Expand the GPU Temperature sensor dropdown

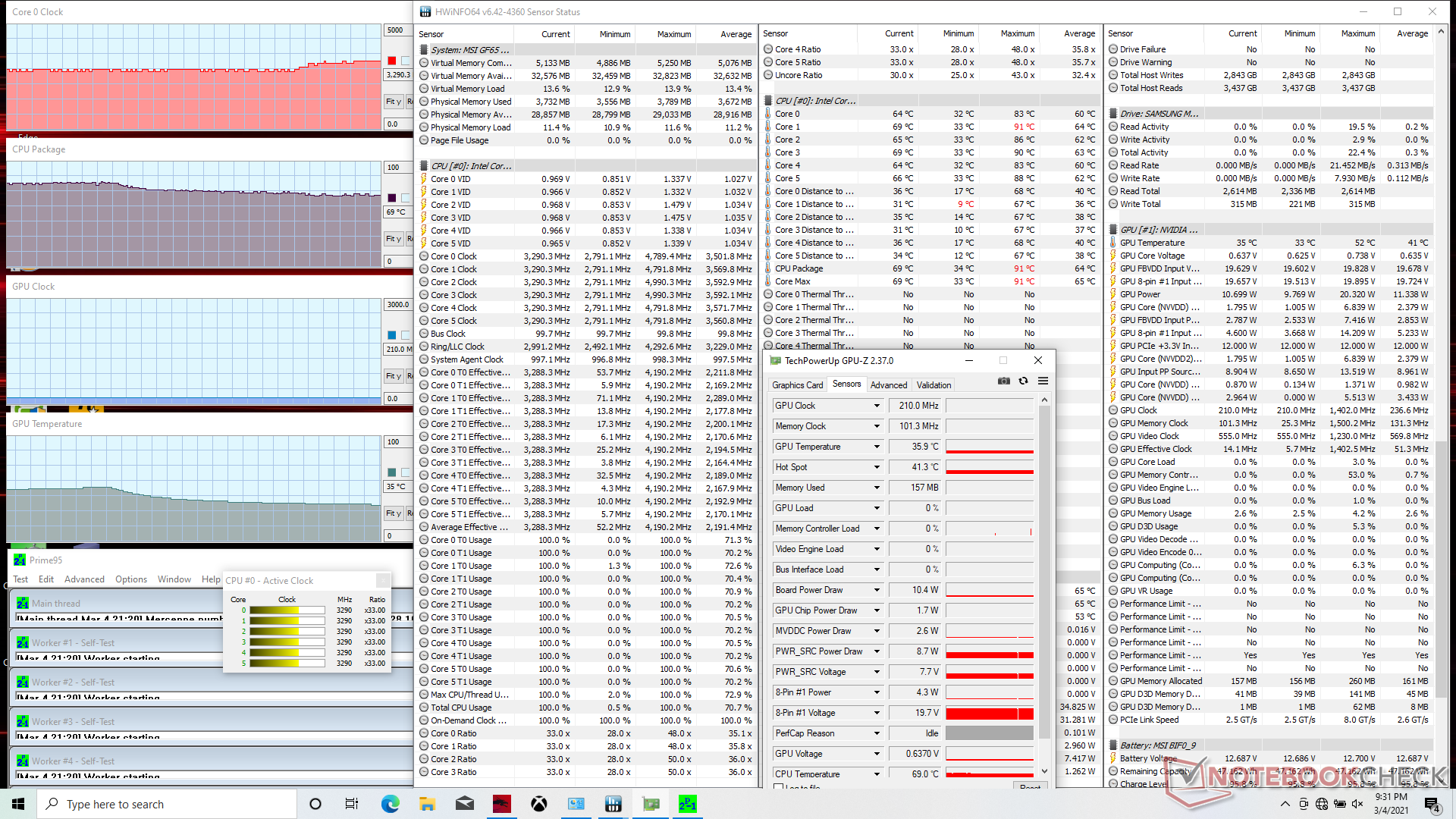pos(877,447)
